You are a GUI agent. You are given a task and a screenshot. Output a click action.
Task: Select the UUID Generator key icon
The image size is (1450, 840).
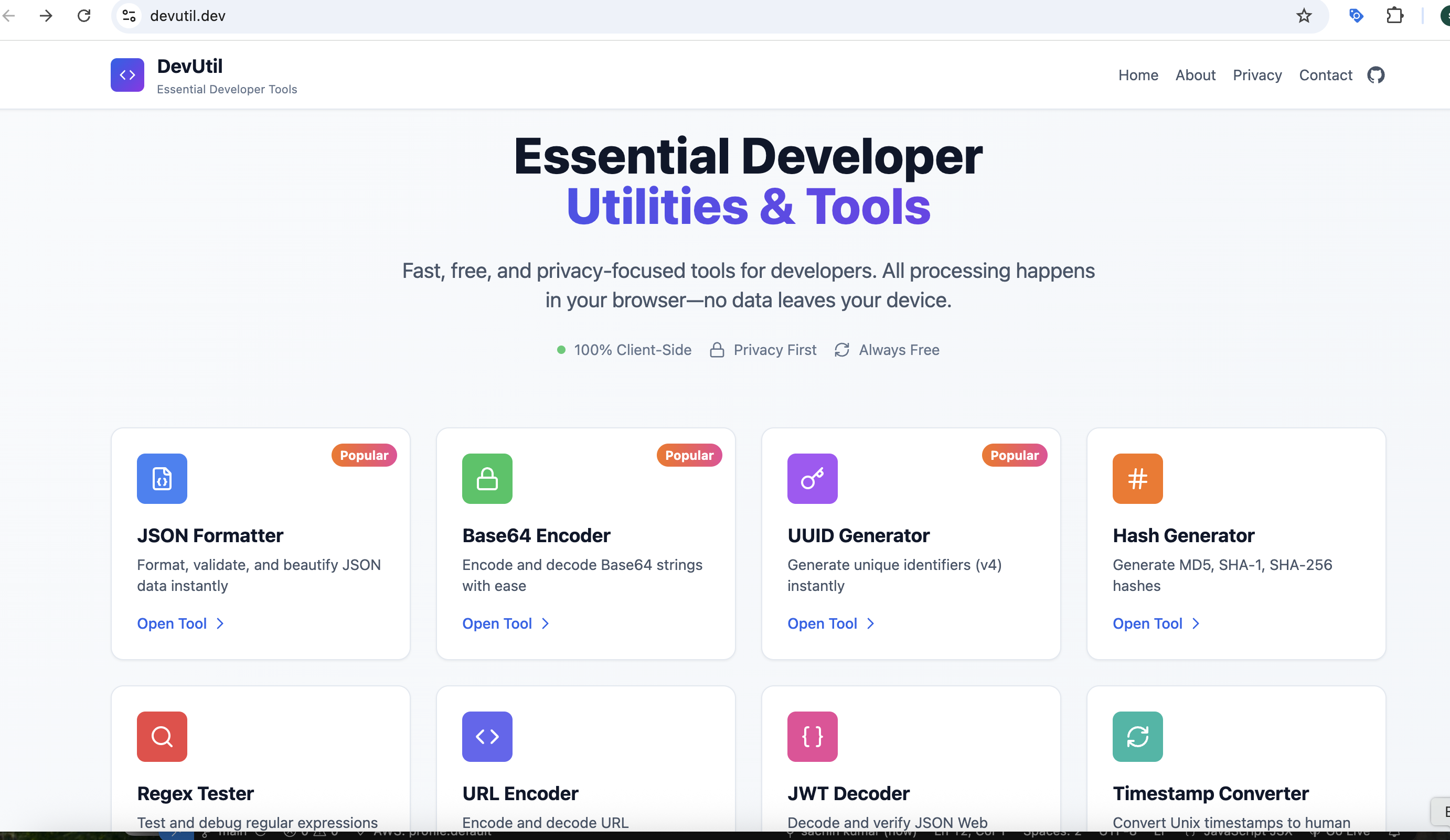pos(812,478)
